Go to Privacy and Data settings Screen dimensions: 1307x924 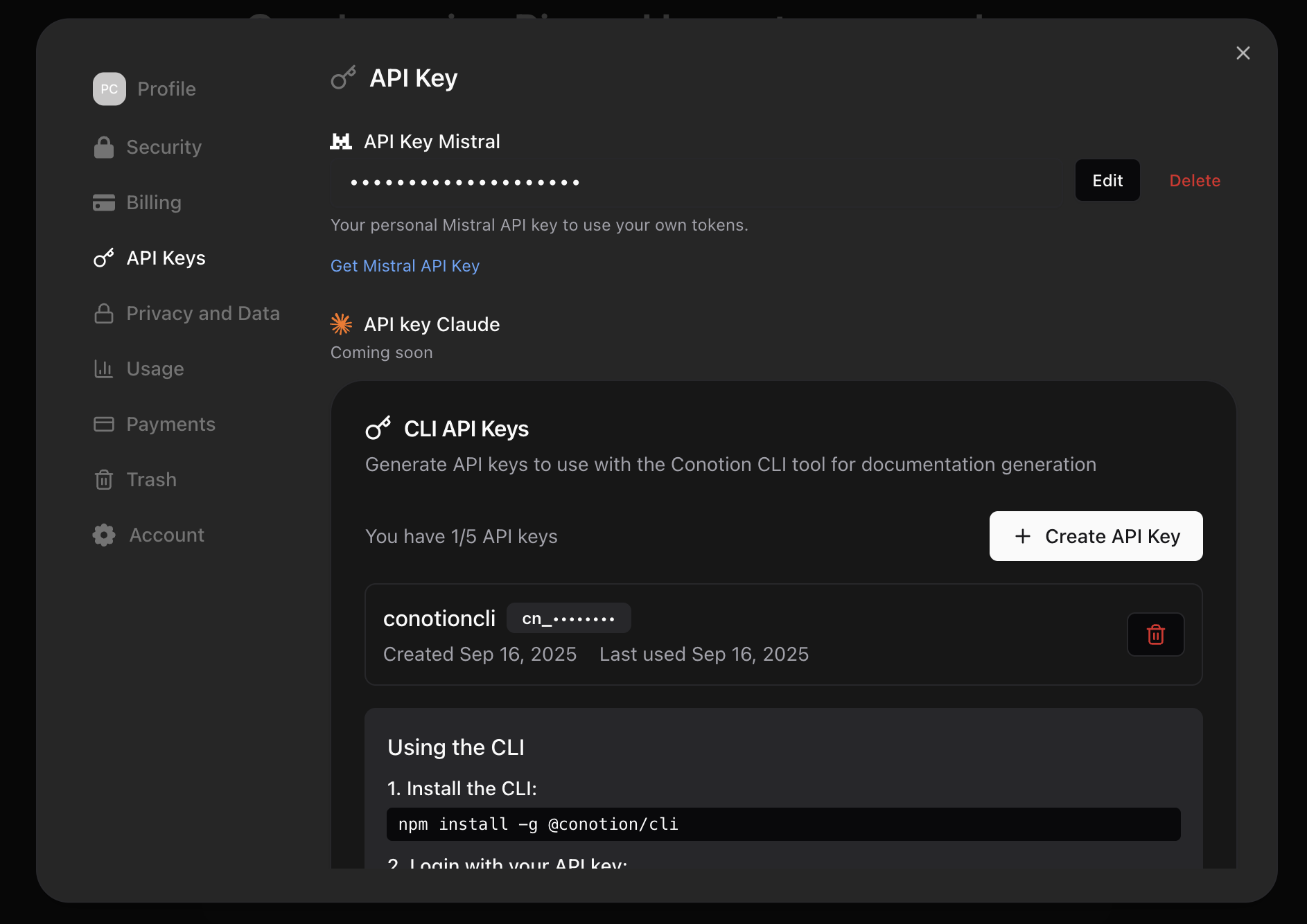[202, 313]
